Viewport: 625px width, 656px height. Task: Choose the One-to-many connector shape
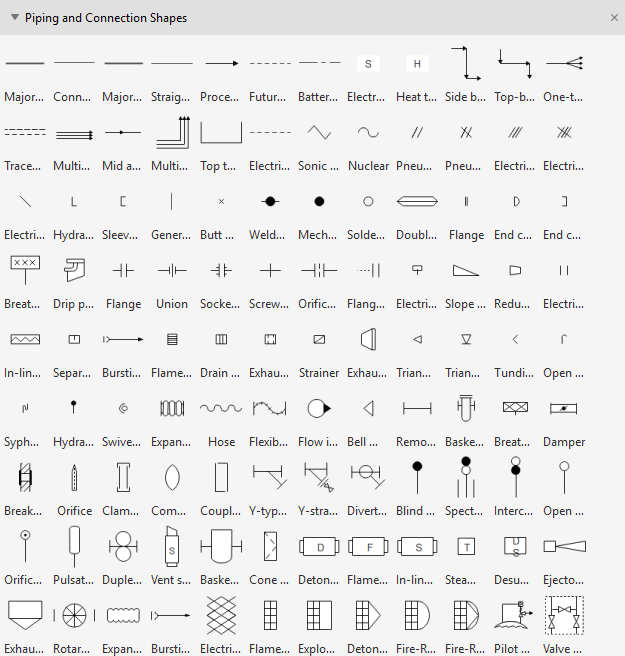click(x=564, y=64)
